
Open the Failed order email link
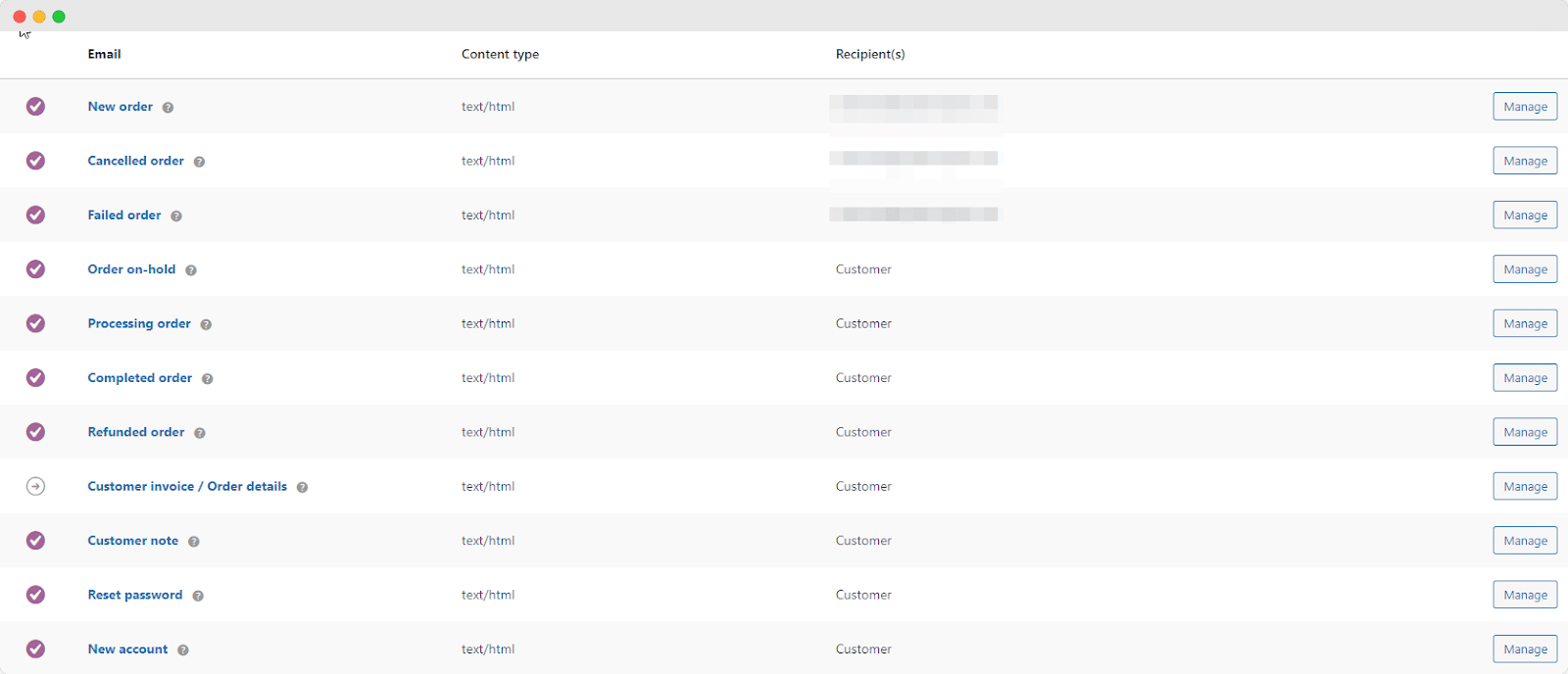[x=124, y=215]
